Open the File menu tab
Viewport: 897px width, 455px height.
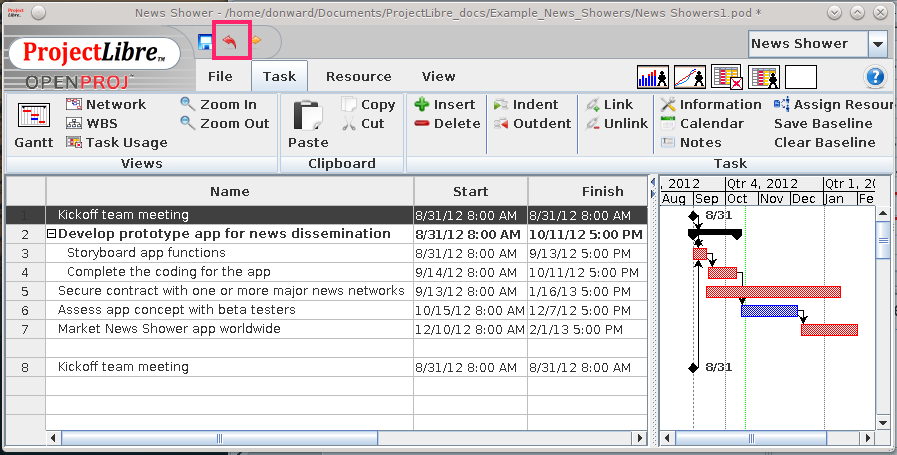220,76
